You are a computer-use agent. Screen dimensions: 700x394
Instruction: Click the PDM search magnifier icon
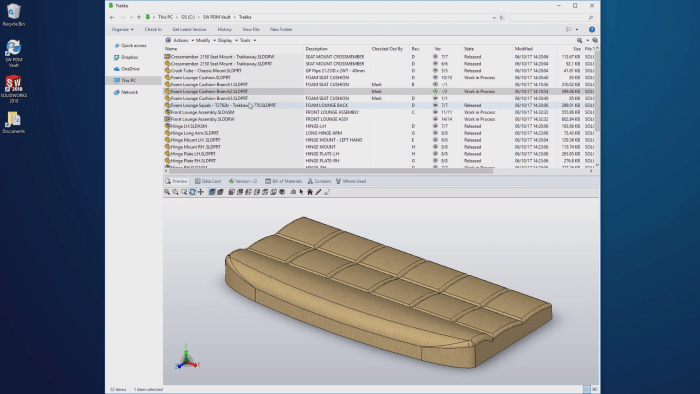click(x=579, y=40)
